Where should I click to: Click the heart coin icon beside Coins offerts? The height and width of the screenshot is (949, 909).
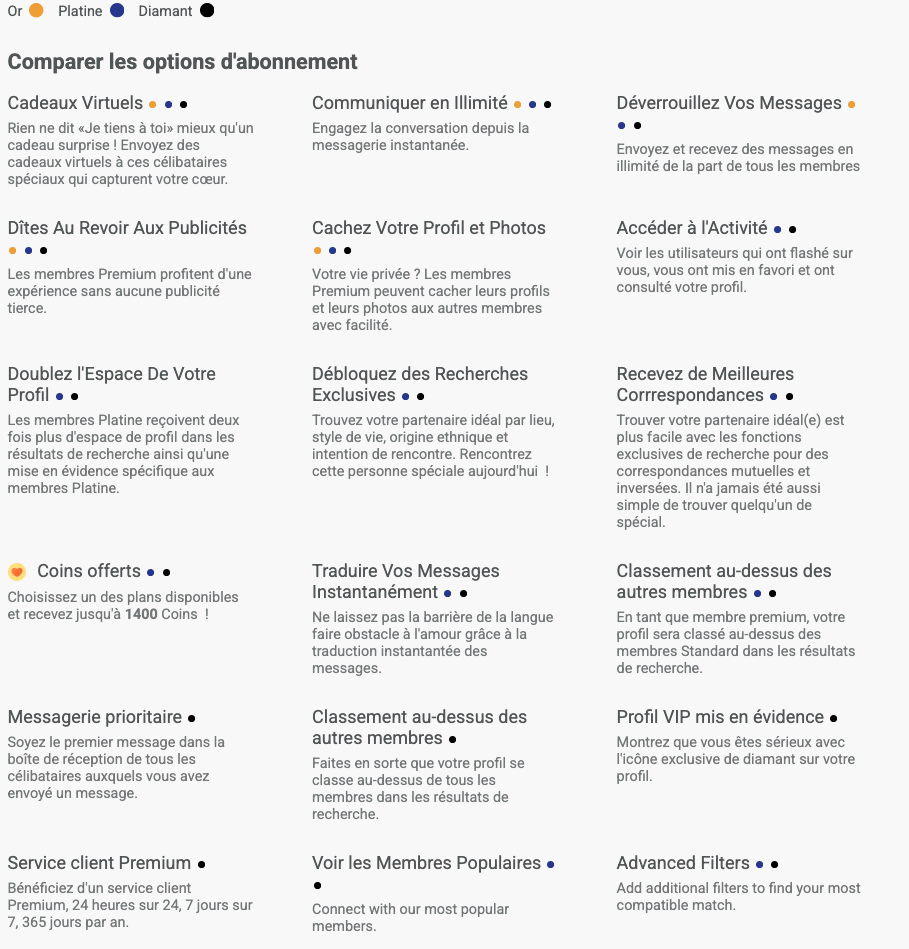click(x=17, y=572)
